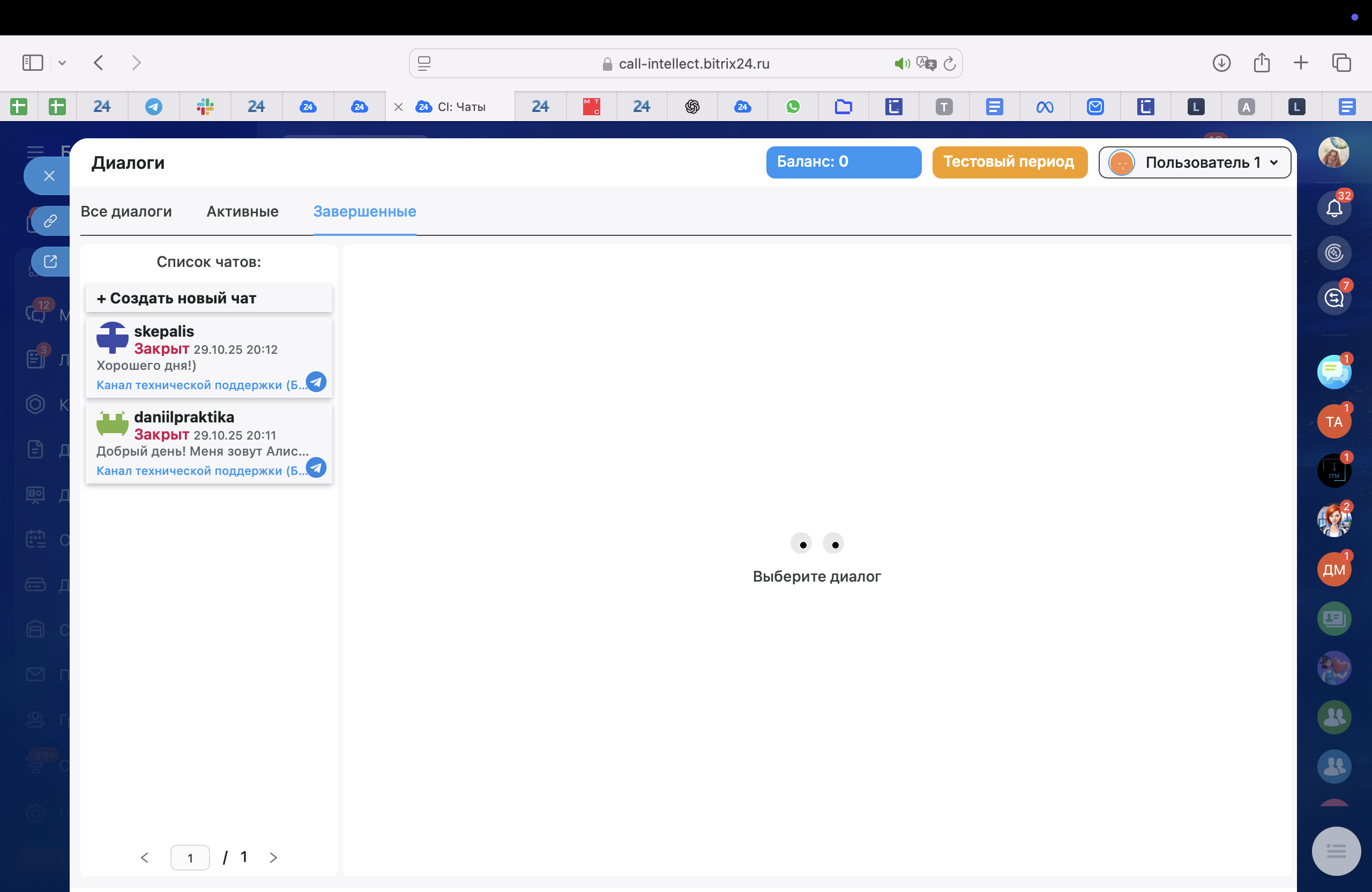This screenshot has width=1372, height=892.
Task: Open the daniilpraktika chat entry
Action: [x=208, y=443]
